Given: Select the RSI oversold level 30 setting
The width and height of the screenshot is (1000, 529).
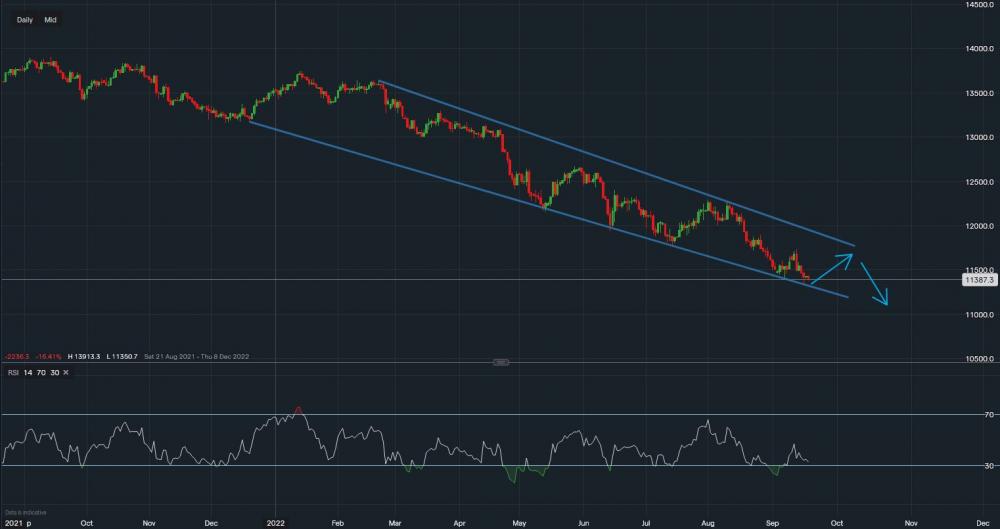Looking at the screenshot, I should point(55,374).
